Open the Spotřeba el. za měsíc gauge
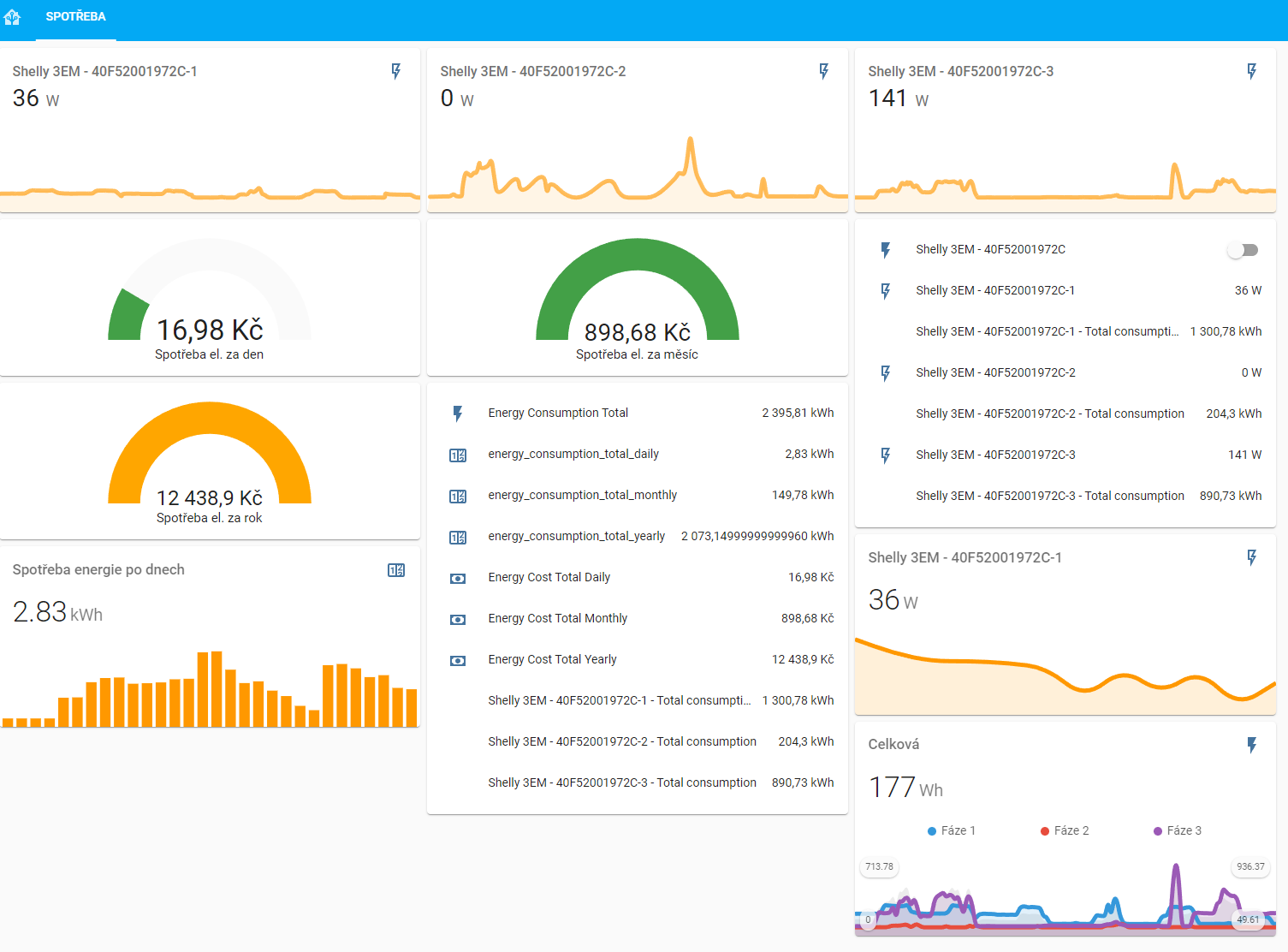The height and width of the screenshot is (952, 1288). coord(638,297)
